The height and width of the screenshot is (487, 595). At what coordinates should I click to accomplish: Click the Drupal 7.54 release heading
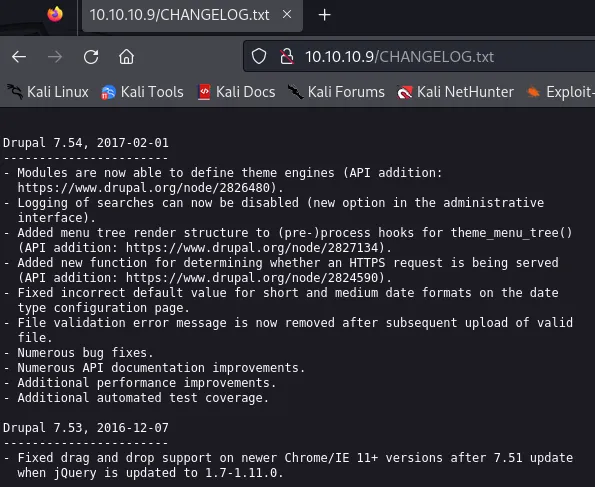[86, 143]
